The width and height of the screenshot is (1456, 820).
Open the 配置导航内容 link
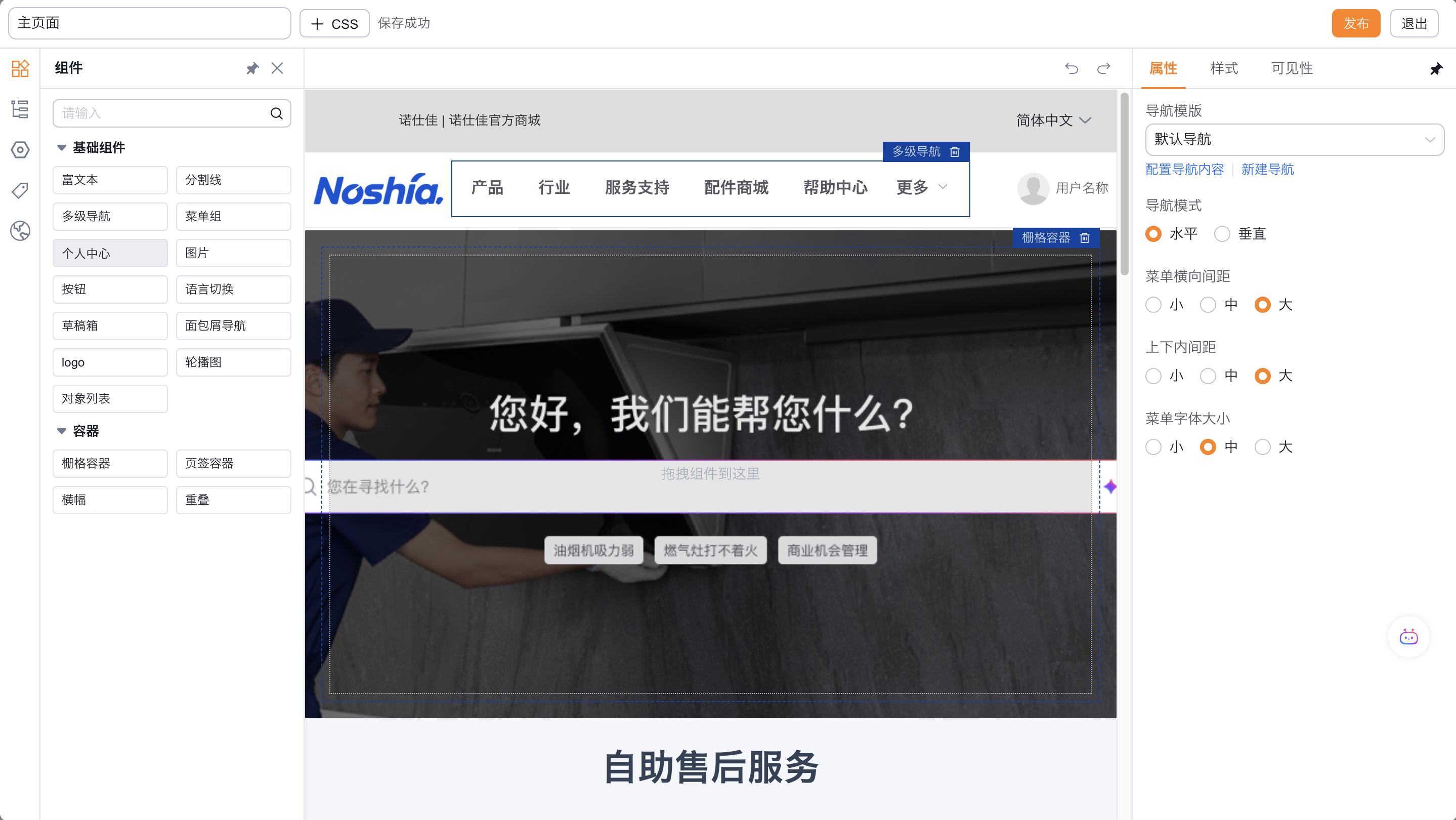1184,170
